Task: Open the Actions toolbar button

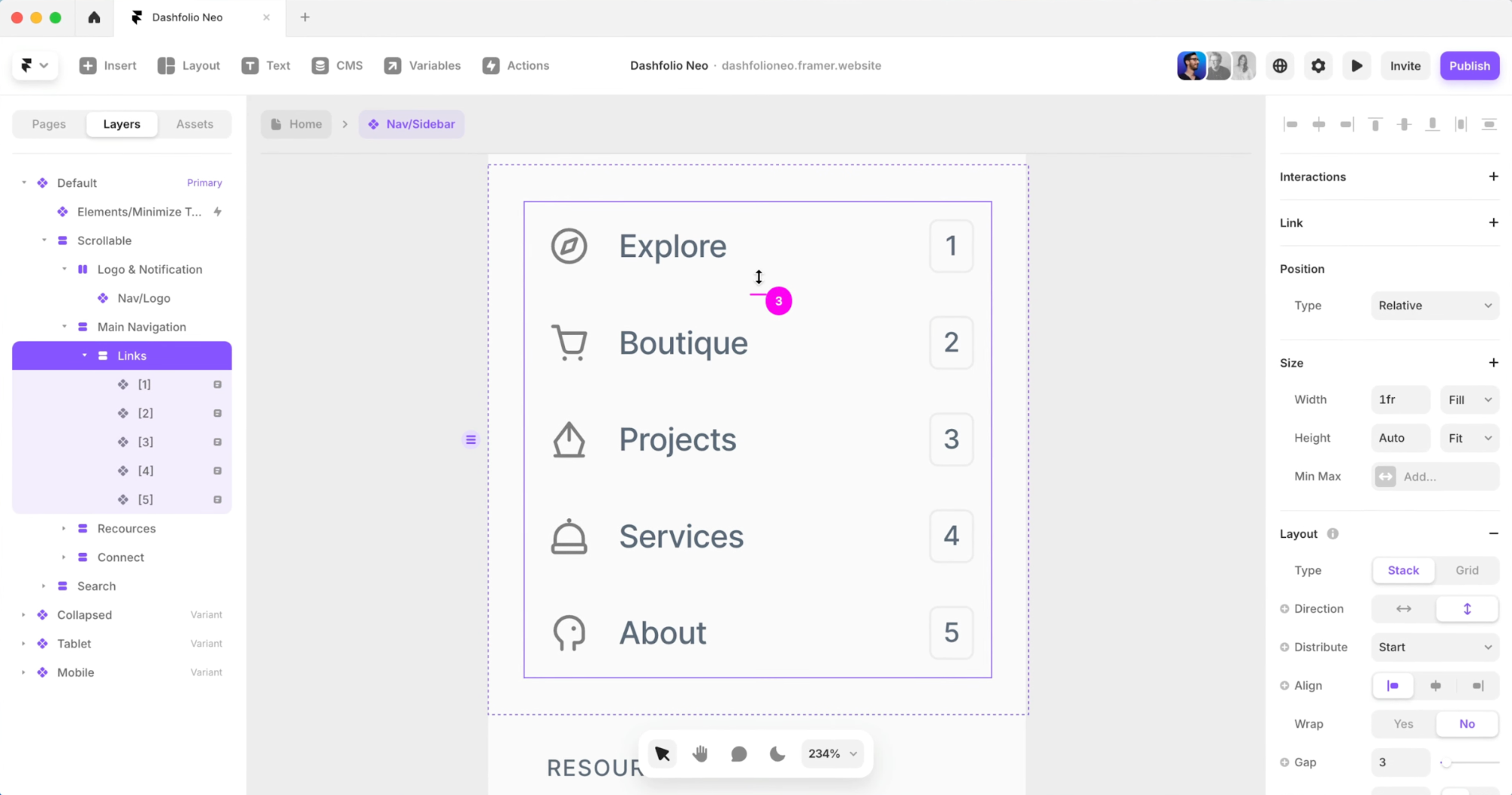Action: [516, 66]
